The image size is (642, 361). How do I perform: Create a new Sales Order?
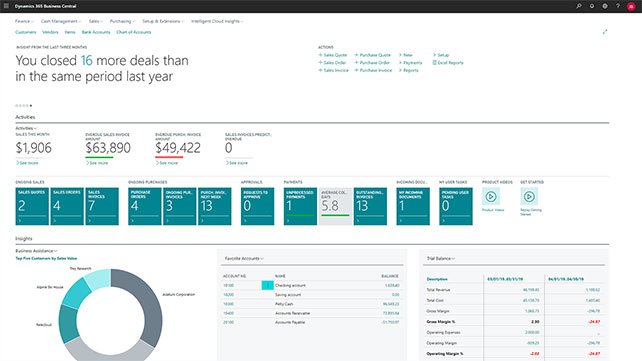click(x=332, y=63)
